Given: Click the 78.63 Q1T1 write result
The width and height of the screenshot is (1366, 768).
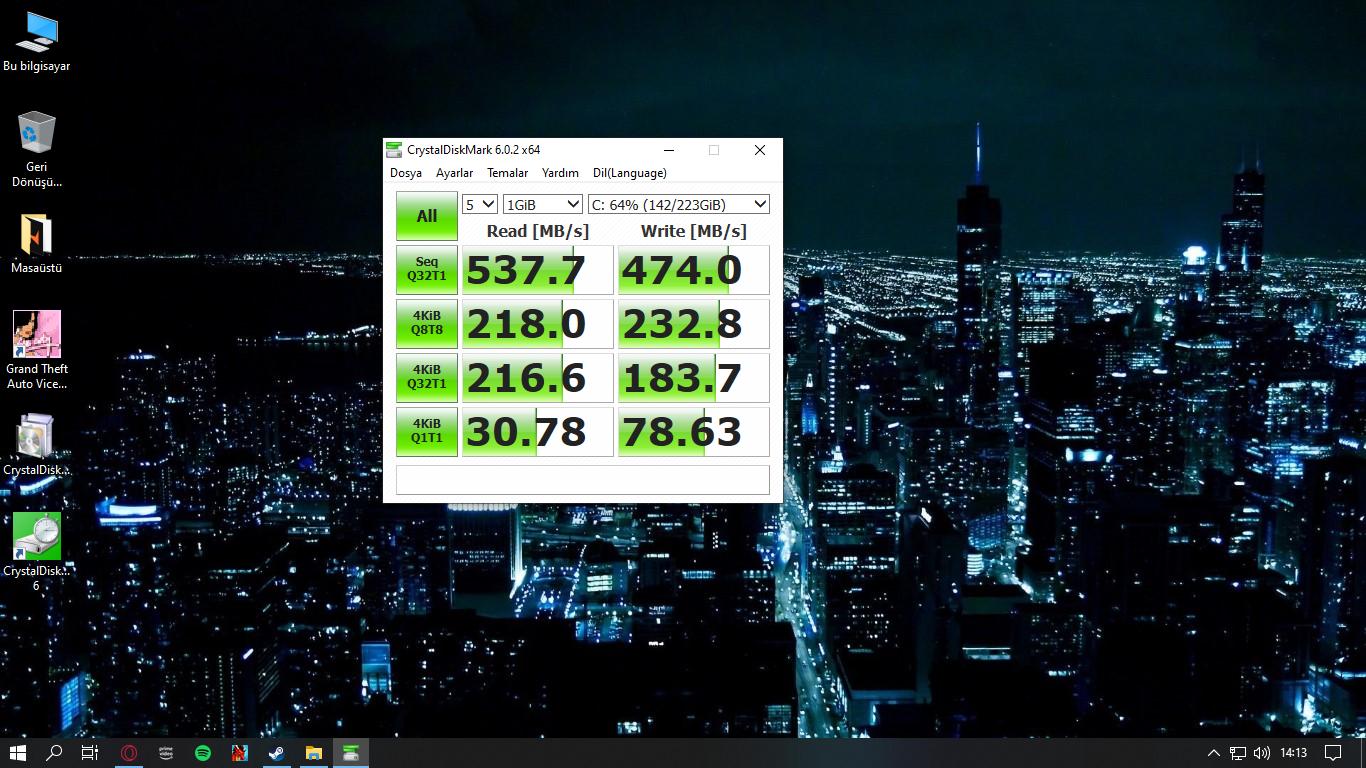Looking at the screenshot, I should click(694, 432).
